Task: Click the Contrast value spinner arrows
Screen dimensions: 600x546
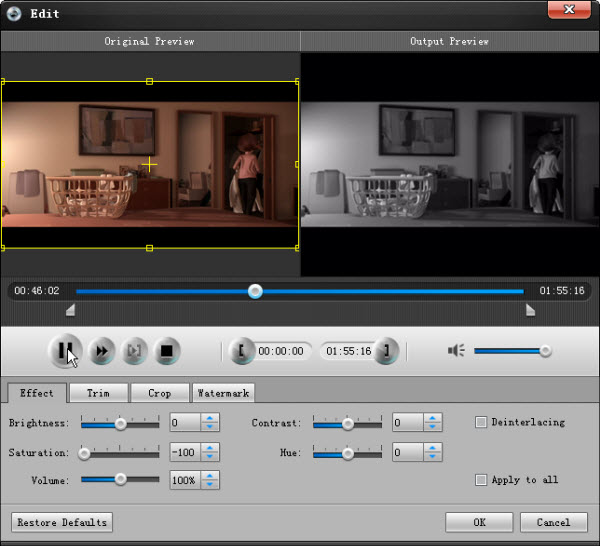Action: [431, 423]
